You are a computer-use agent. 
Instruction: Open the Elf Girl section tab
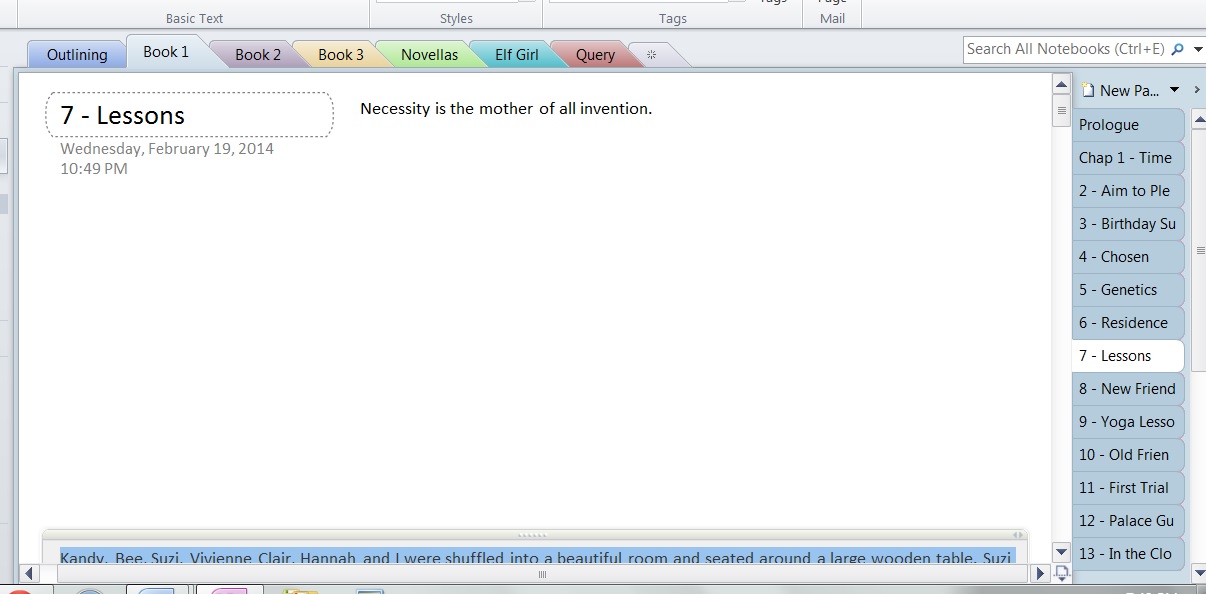click(516, 55)
